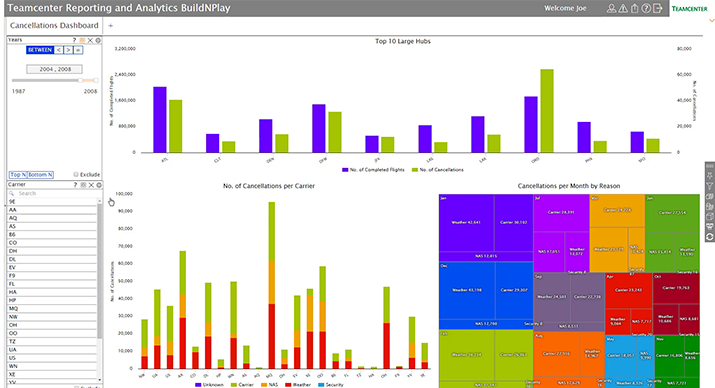Open settings gear of Years panel
This screenshot has width=715, height=388.
98,40
